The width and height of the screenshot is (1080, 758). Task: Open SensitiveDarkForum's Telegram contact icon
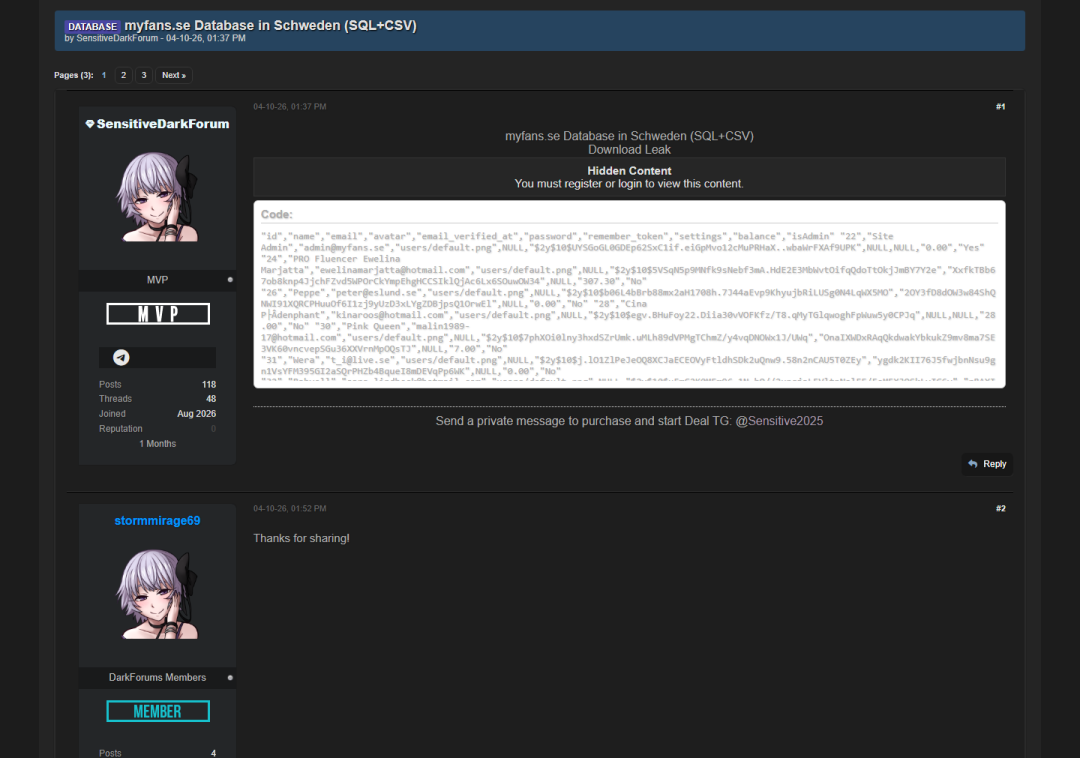pos(121,357)
